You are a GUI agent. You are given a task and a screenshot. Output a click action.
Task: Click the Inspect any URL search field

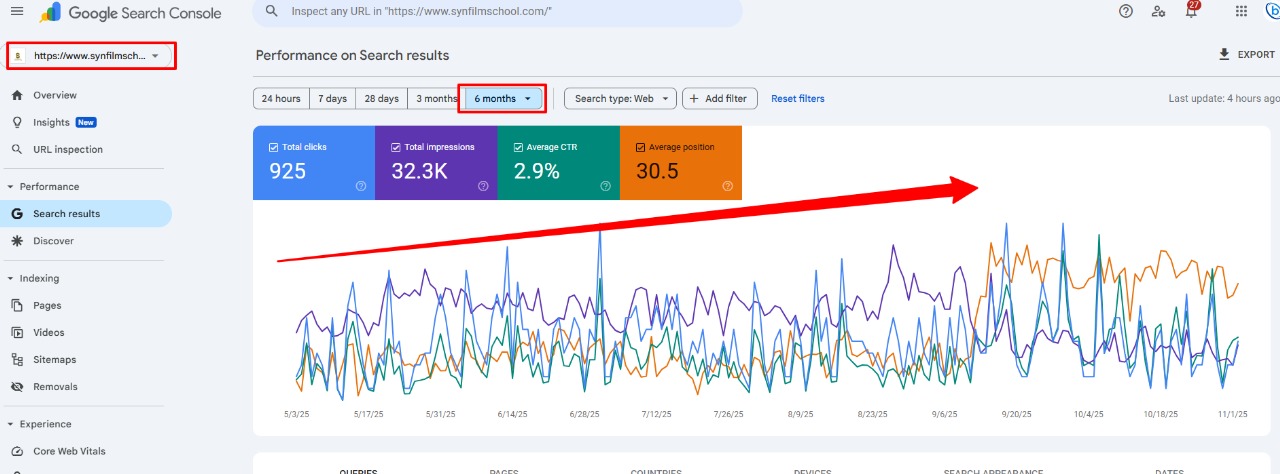(x=500, y=12)
